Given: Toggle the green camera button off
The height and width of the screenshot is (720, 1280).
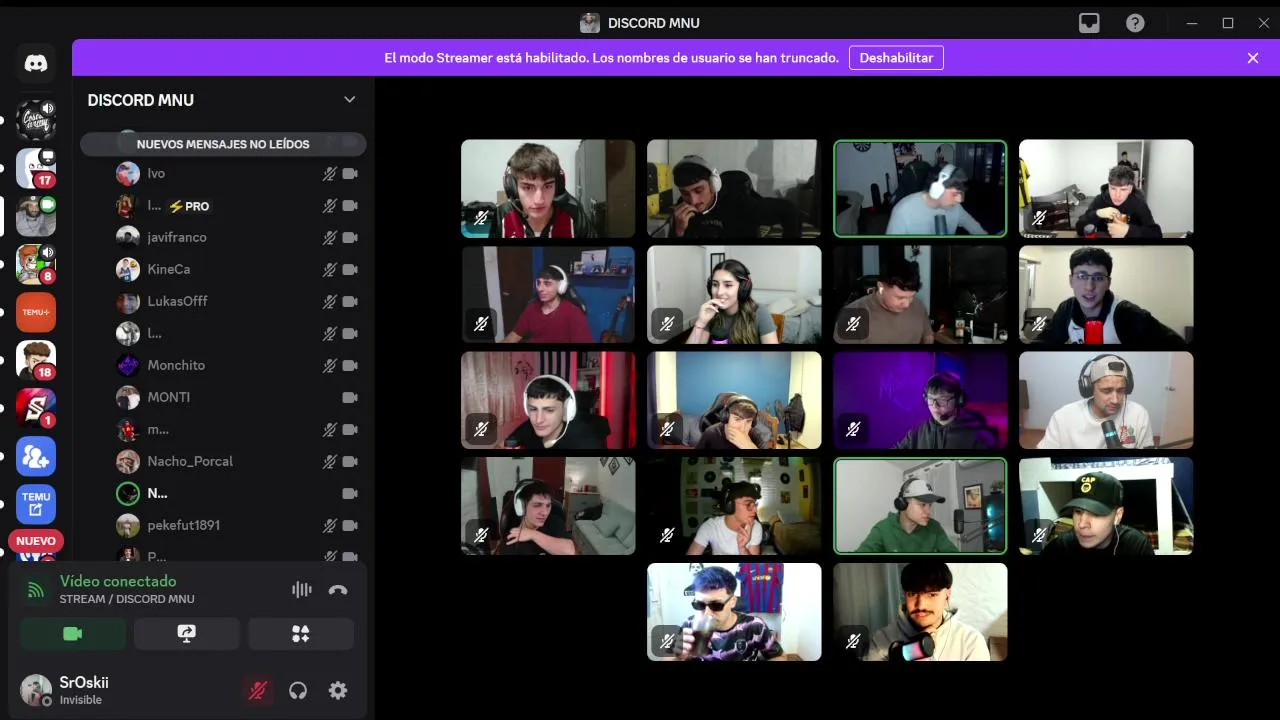Looking at the screenshot, I should point(73,634).
